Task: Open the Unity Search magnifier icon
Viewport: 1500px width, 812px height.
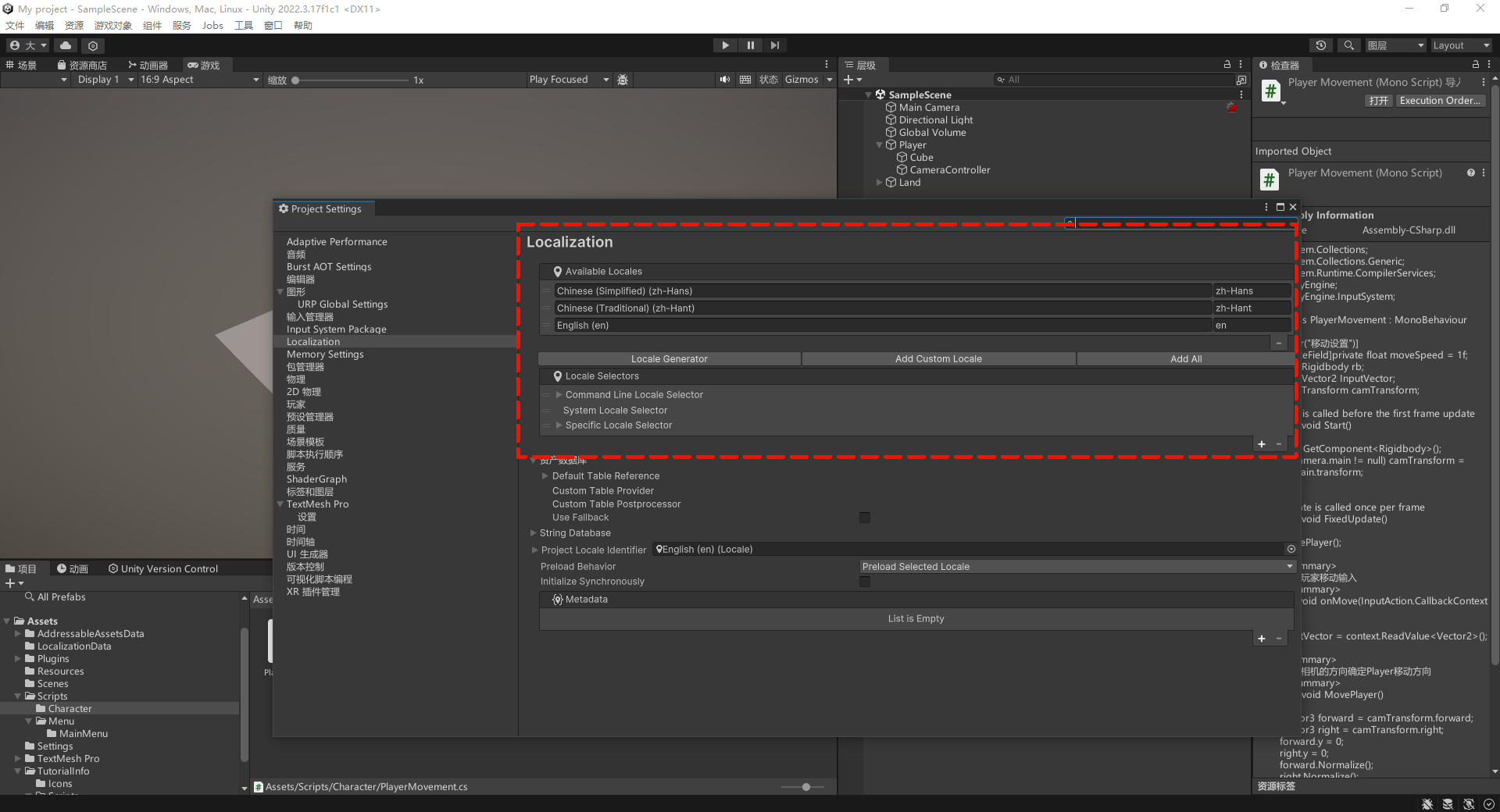Action: pyautogui.click(x=1348, y=45)
